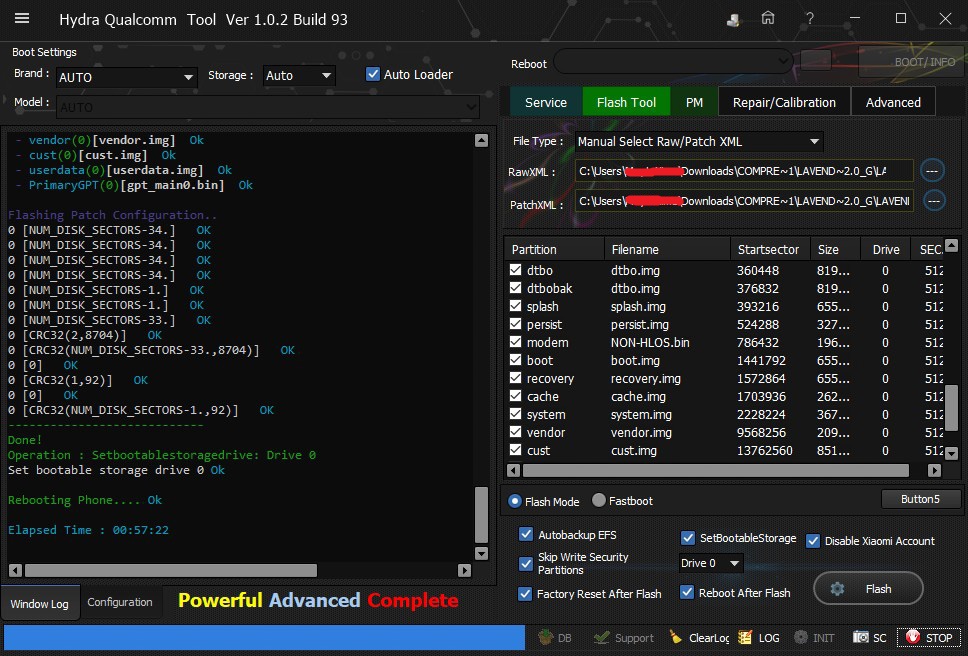Open the Reboot dropdown
Viewport: 968px width, 656px height.
click(x=673, y=61)
